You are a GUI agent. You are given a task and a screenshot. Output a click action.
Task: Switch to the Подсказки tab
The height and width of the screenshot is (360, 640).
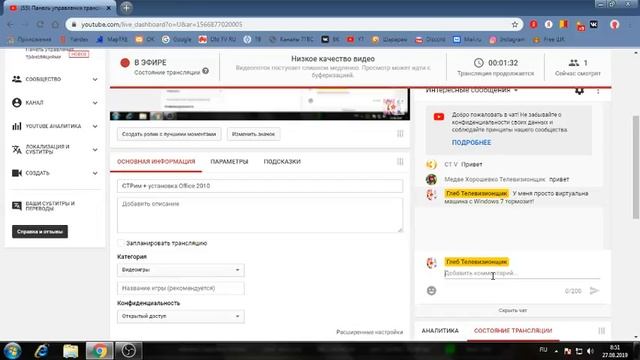coord(282,162)
